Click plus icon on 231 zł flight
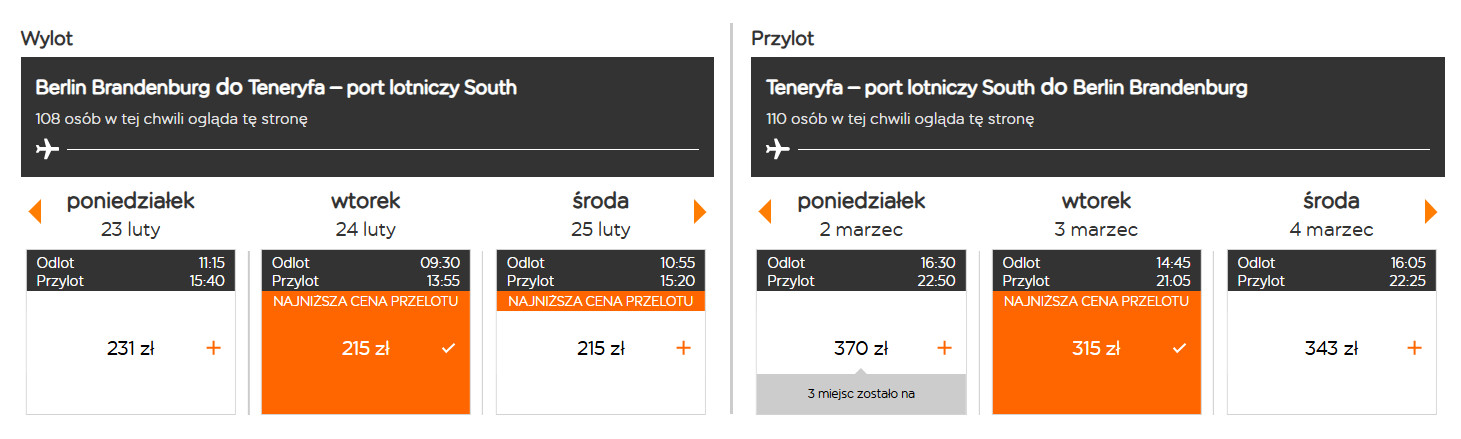The width and height of the screenshot is (1461, 439). click(213, 348)
